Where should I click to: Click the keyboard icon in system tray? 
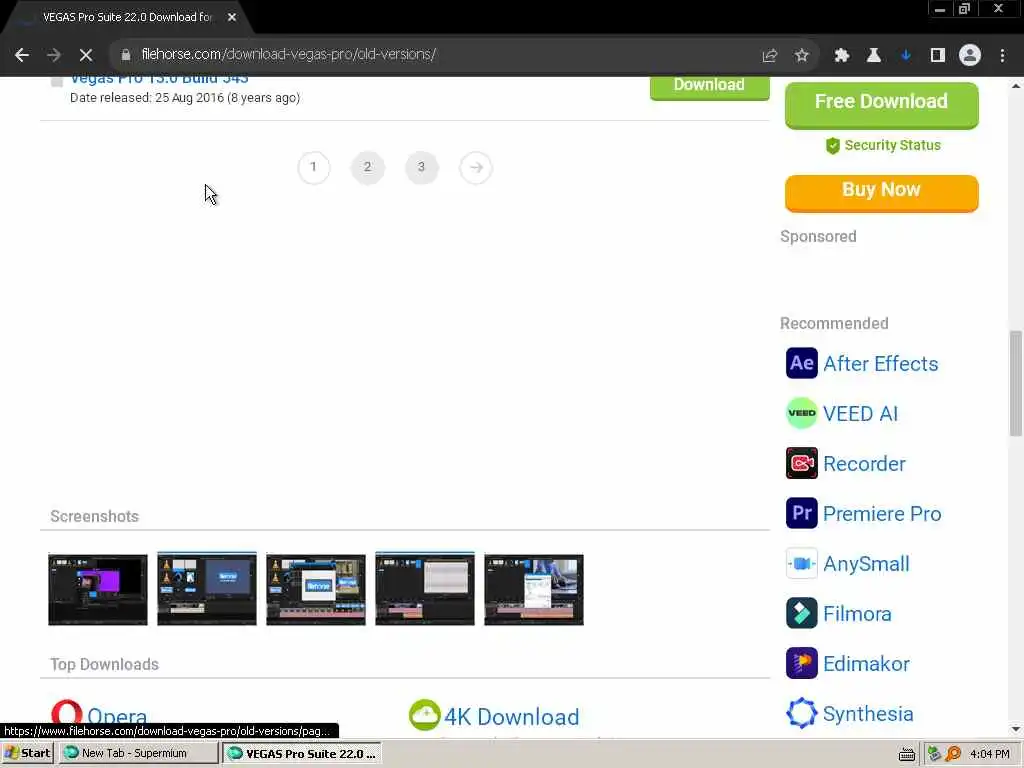tap(906, 754)
